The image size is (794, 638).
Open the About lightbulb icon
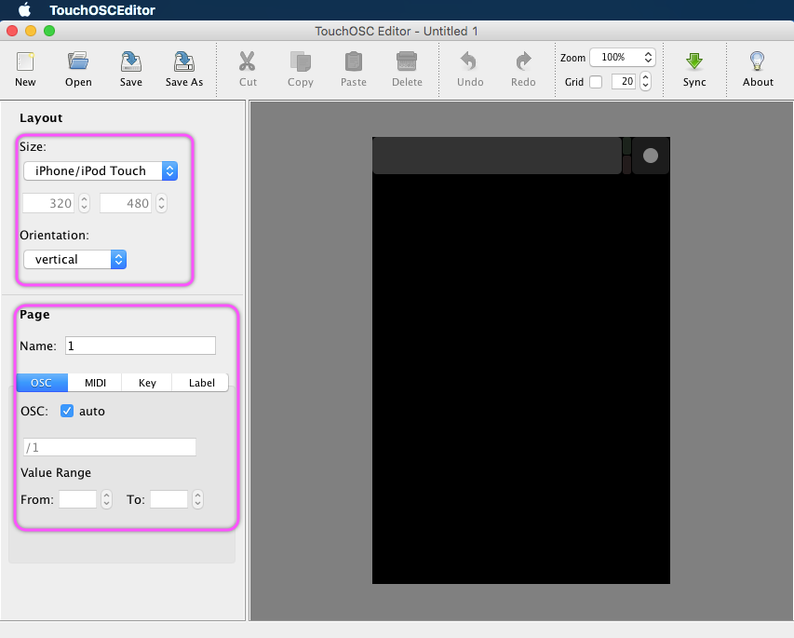coord(758,62)
